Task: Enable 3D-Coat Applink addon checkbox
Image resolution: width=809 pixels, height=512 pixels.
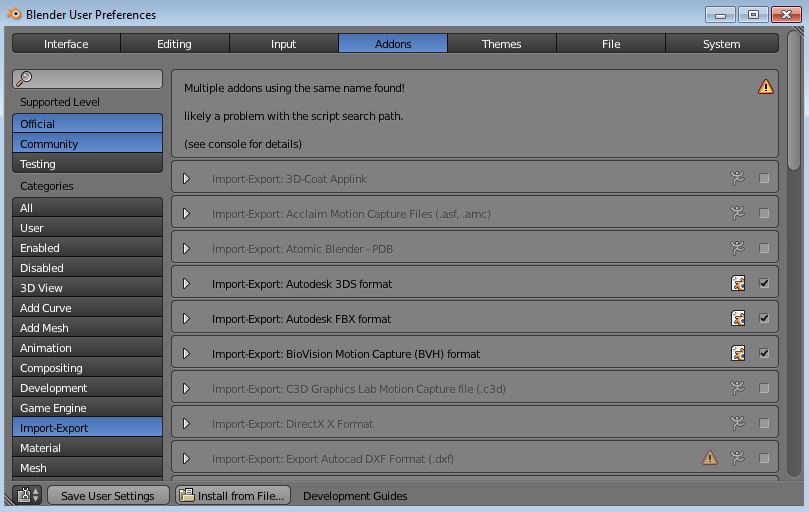Action: [764, 179]
